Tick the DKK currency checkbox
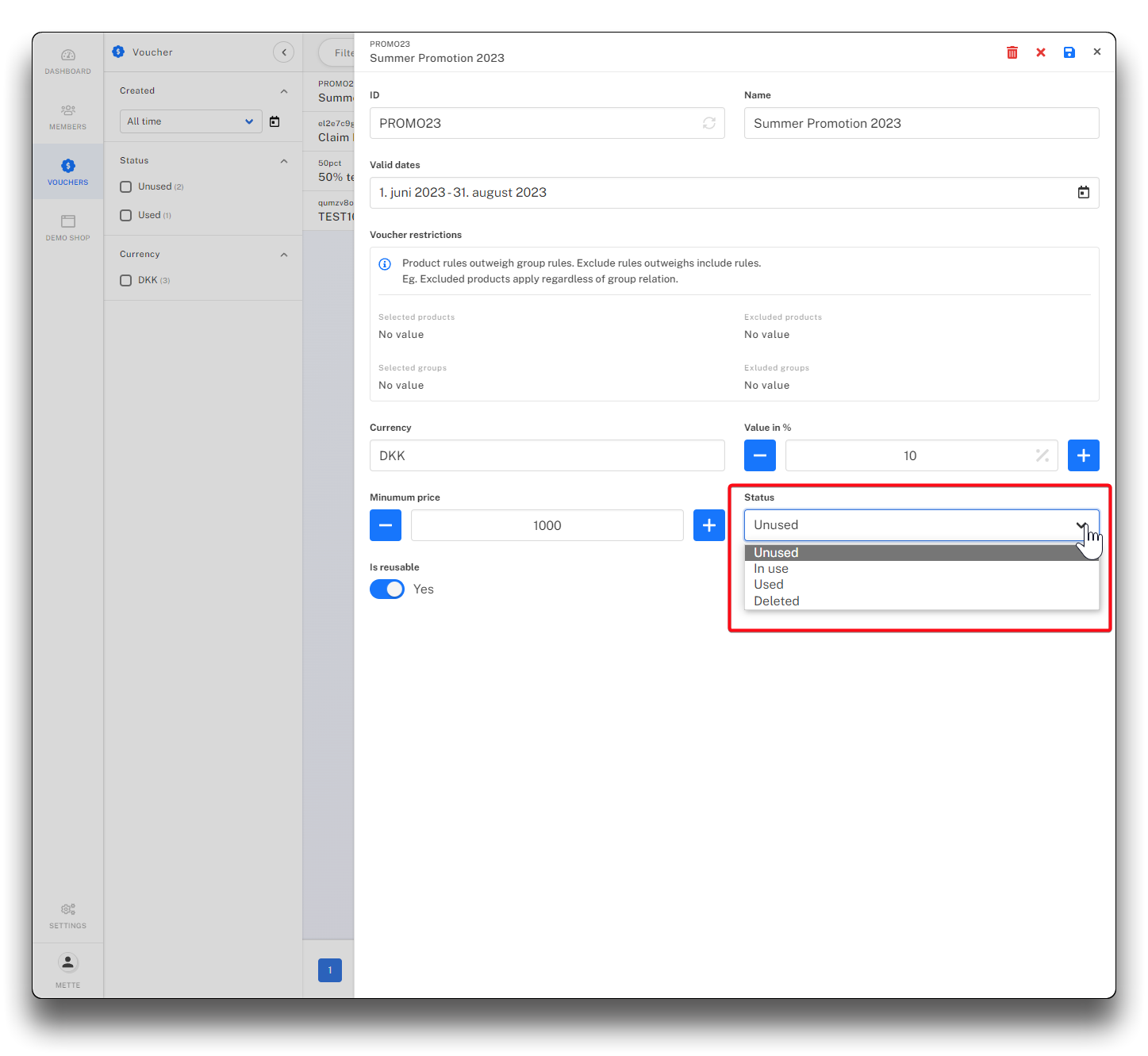 pos(126,281)
